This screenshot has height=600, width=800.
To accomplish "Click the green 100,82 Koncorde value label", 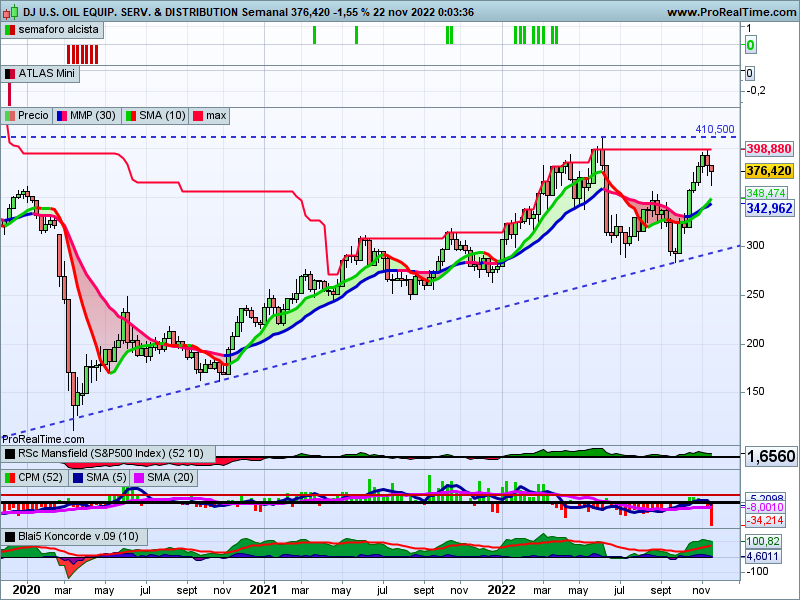I will [x=763, y=541].
